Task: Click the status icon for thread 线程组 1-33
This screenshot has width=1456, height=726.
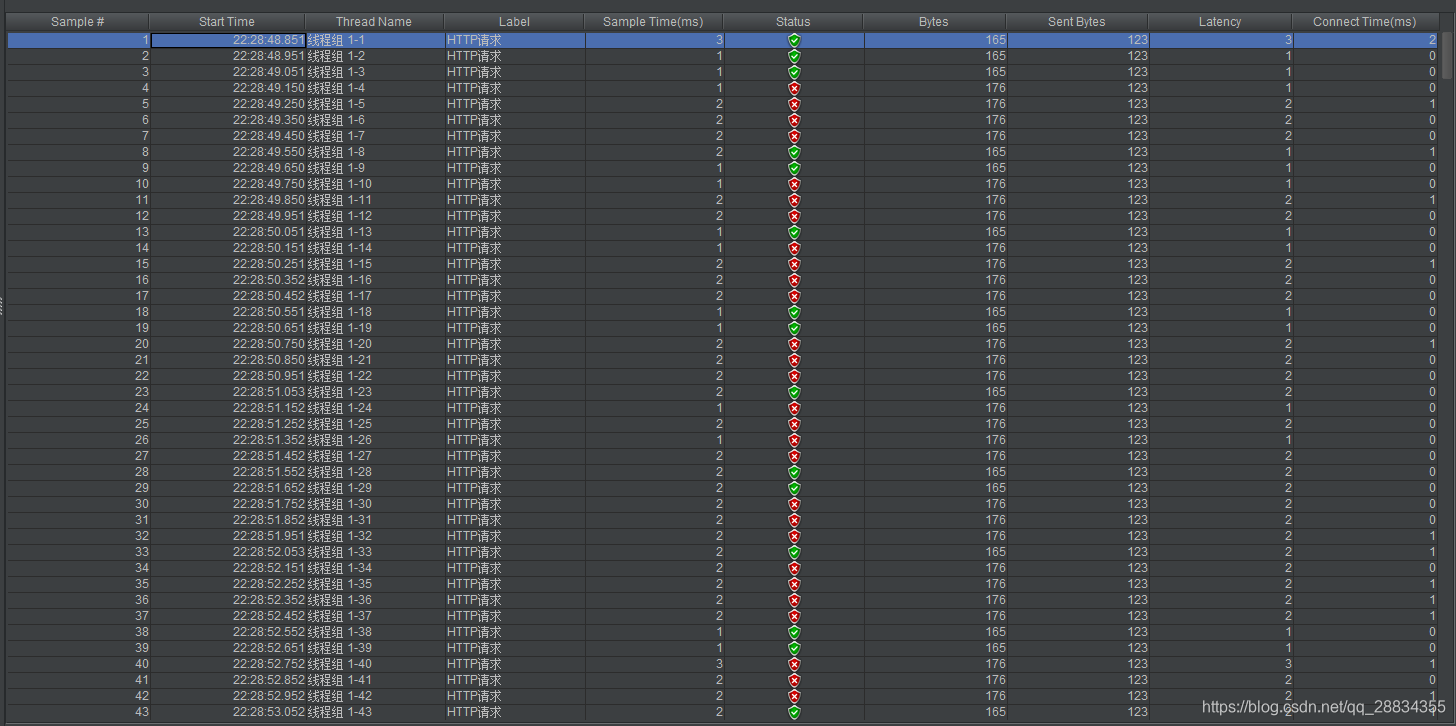Action: click(794, 552)
